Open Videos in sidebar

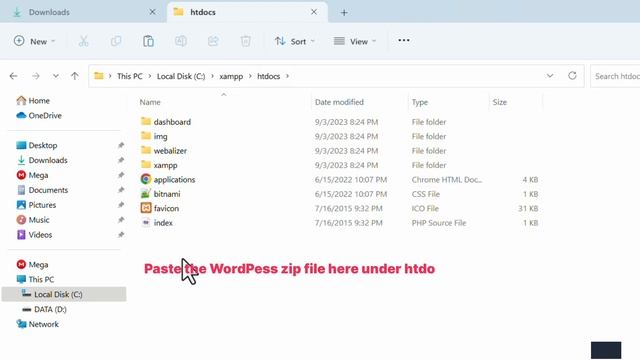pyautogui.click(x=35, y=235)
